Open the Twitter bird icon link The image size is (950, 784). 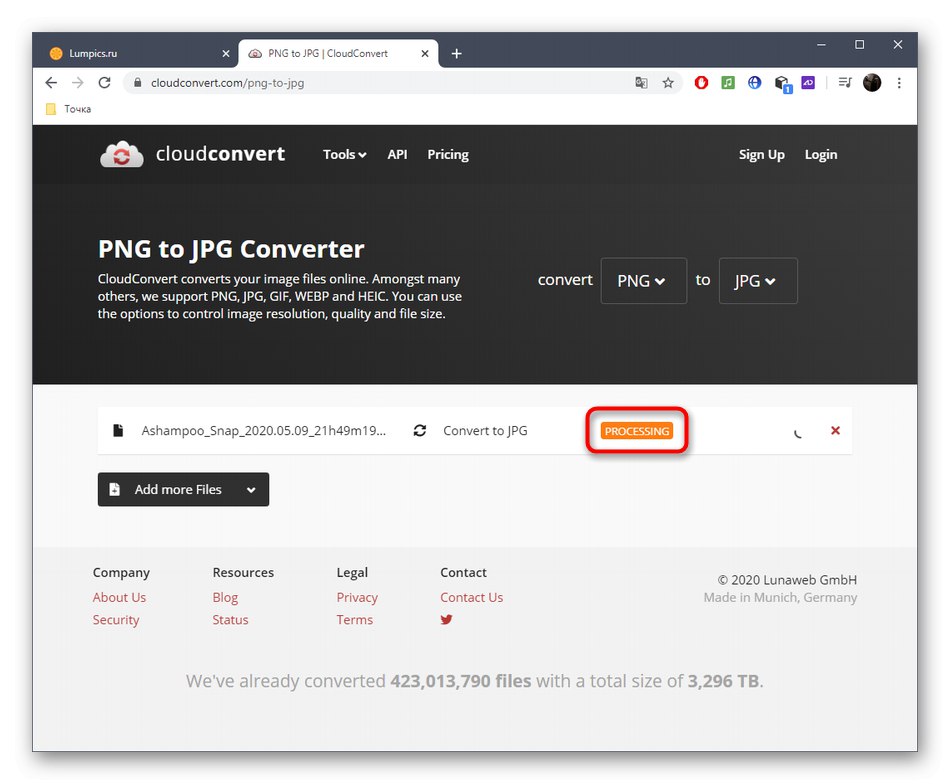coord(447,619)
